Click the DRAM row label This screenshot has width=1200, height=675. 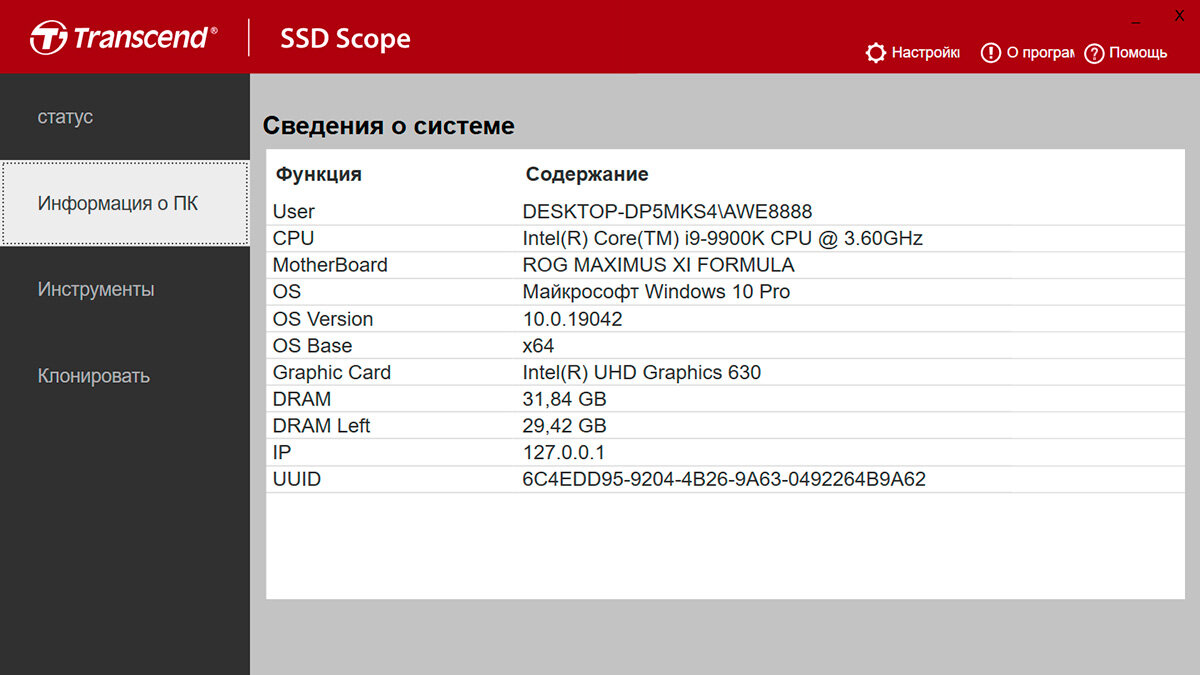302,399
